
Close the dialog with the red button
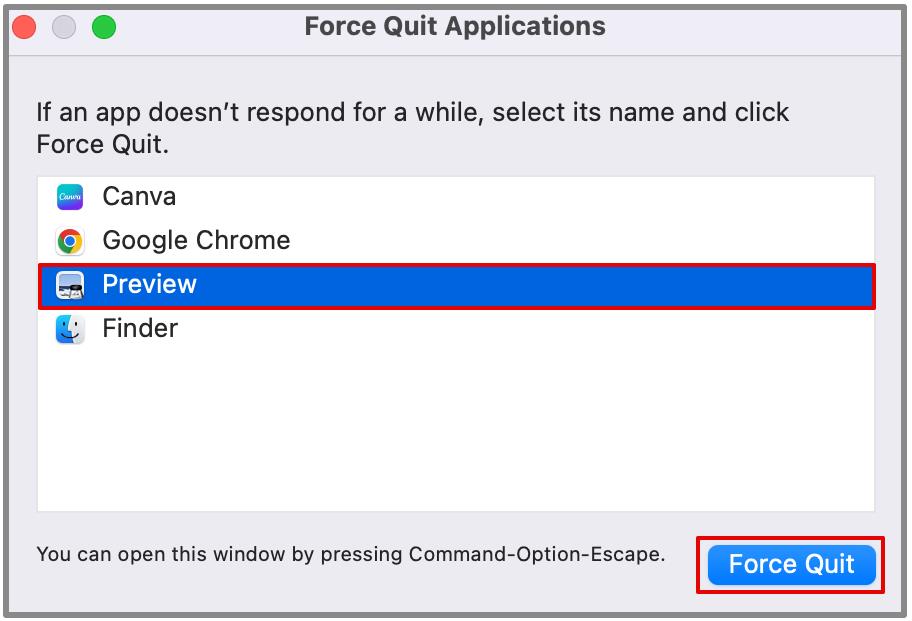coord(24,27)
